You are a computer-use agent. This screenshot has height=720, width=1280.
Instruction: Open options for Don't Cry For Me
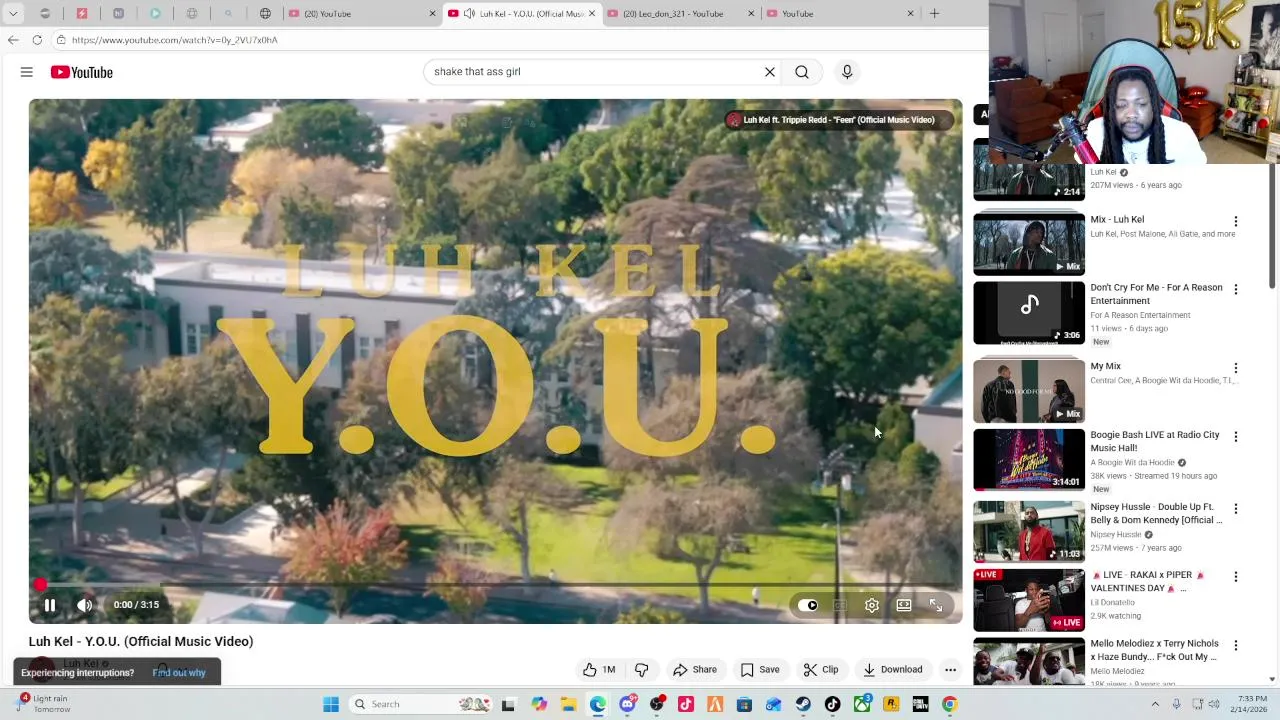click(1236, 289)
